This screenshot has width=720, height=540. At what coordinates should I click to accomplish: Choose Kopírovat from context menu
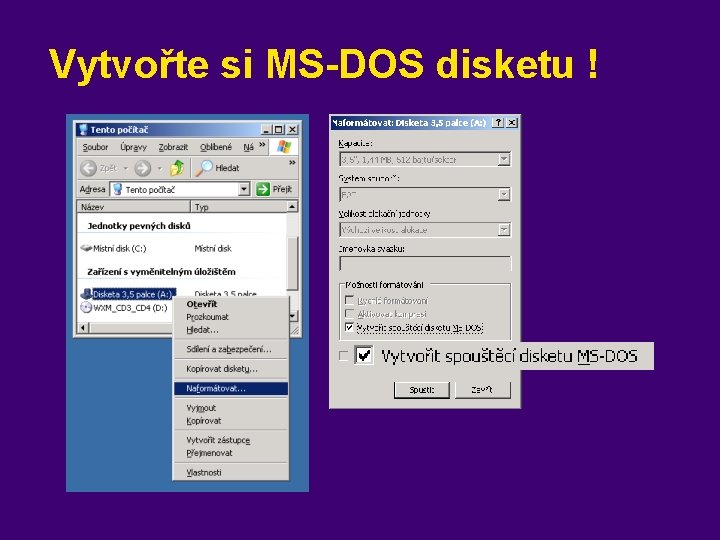(231, 421)
